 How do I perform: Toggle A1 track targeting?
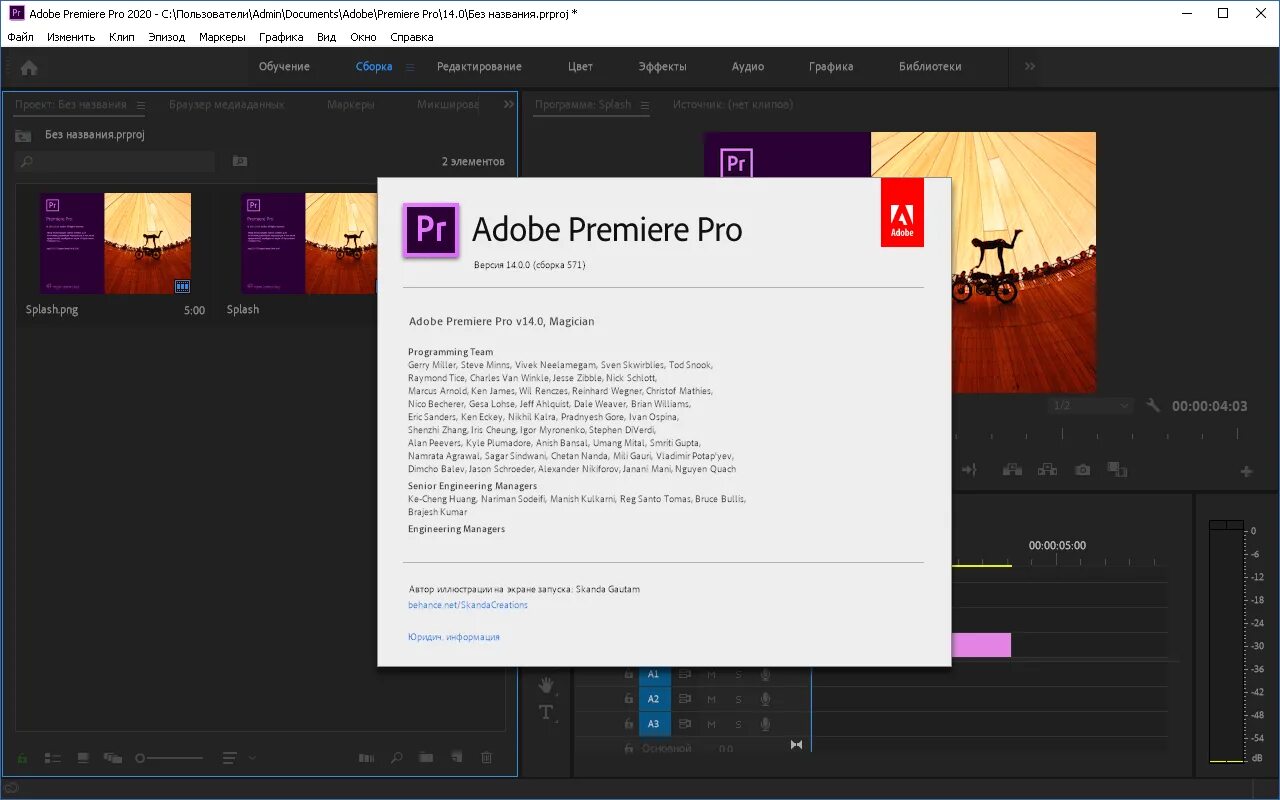(x=653, y=674)
